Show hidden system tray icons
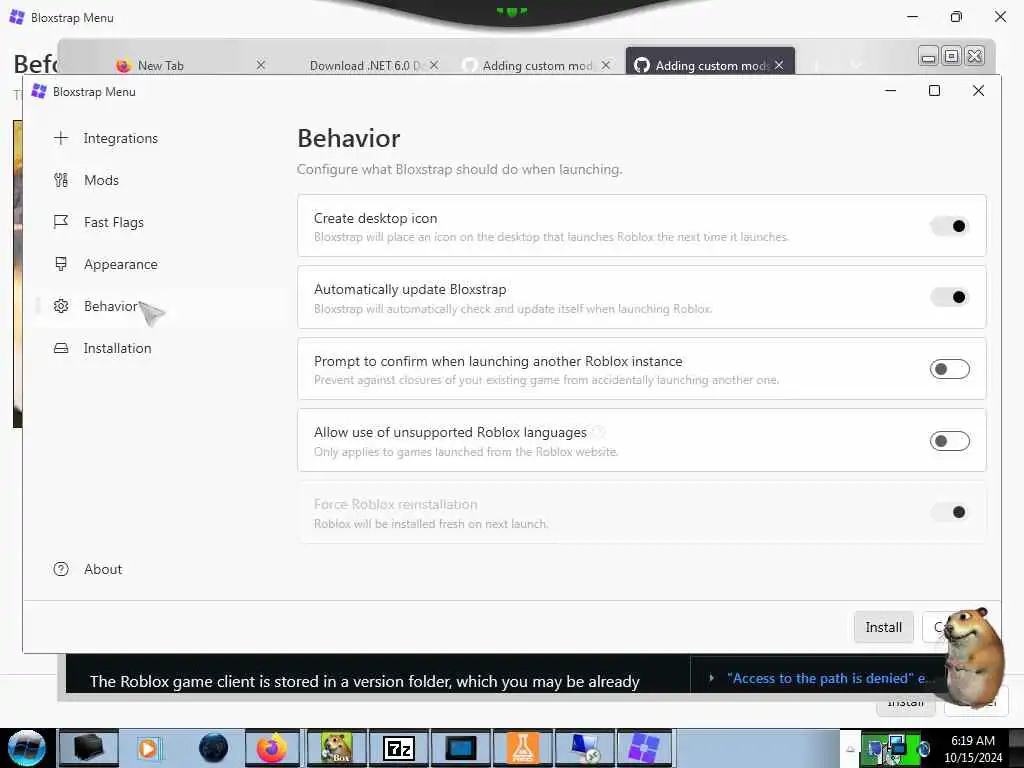 click(x=850, y=749)
